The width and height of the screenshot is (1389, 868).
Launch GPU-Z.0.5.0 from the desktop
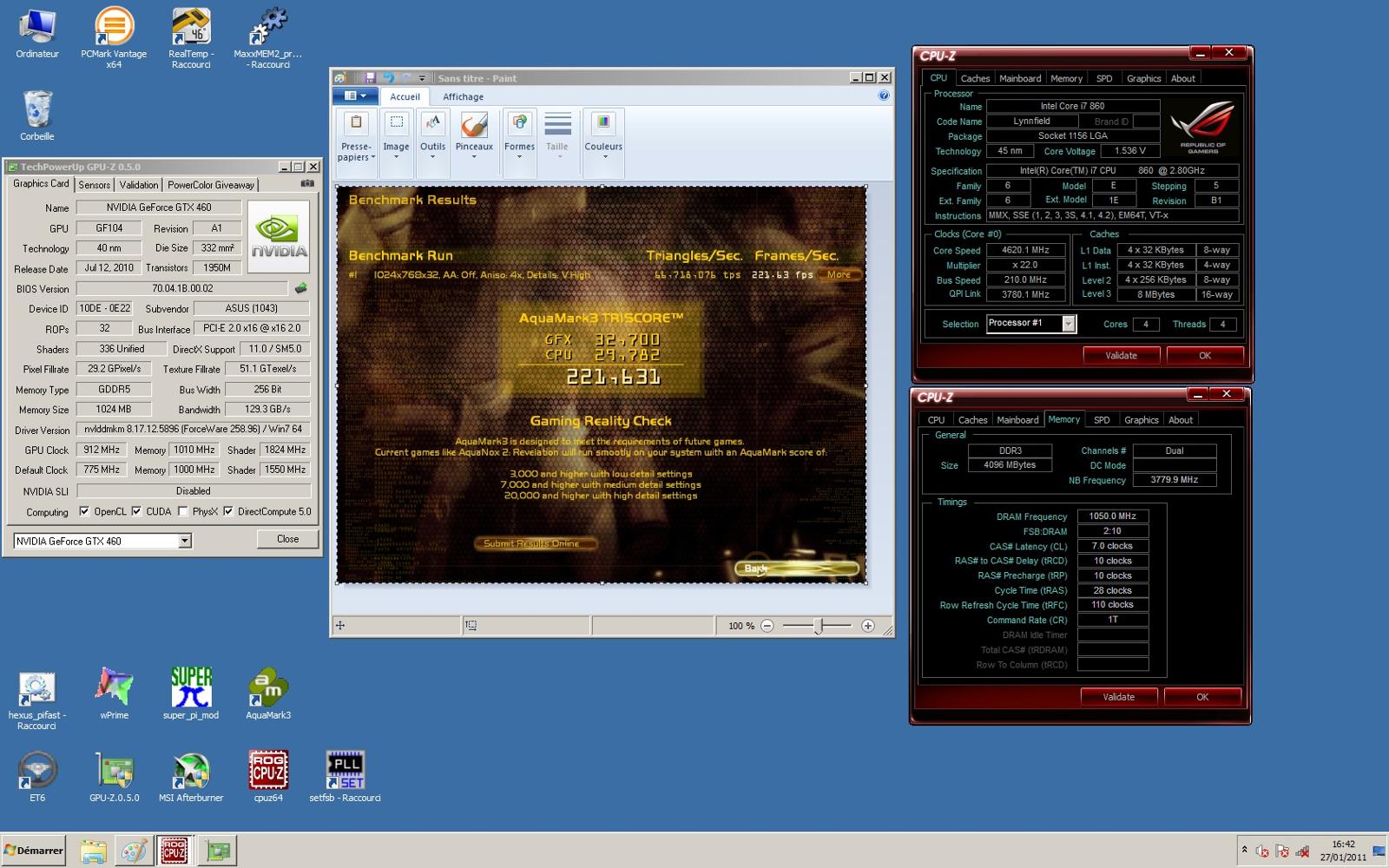114,776
